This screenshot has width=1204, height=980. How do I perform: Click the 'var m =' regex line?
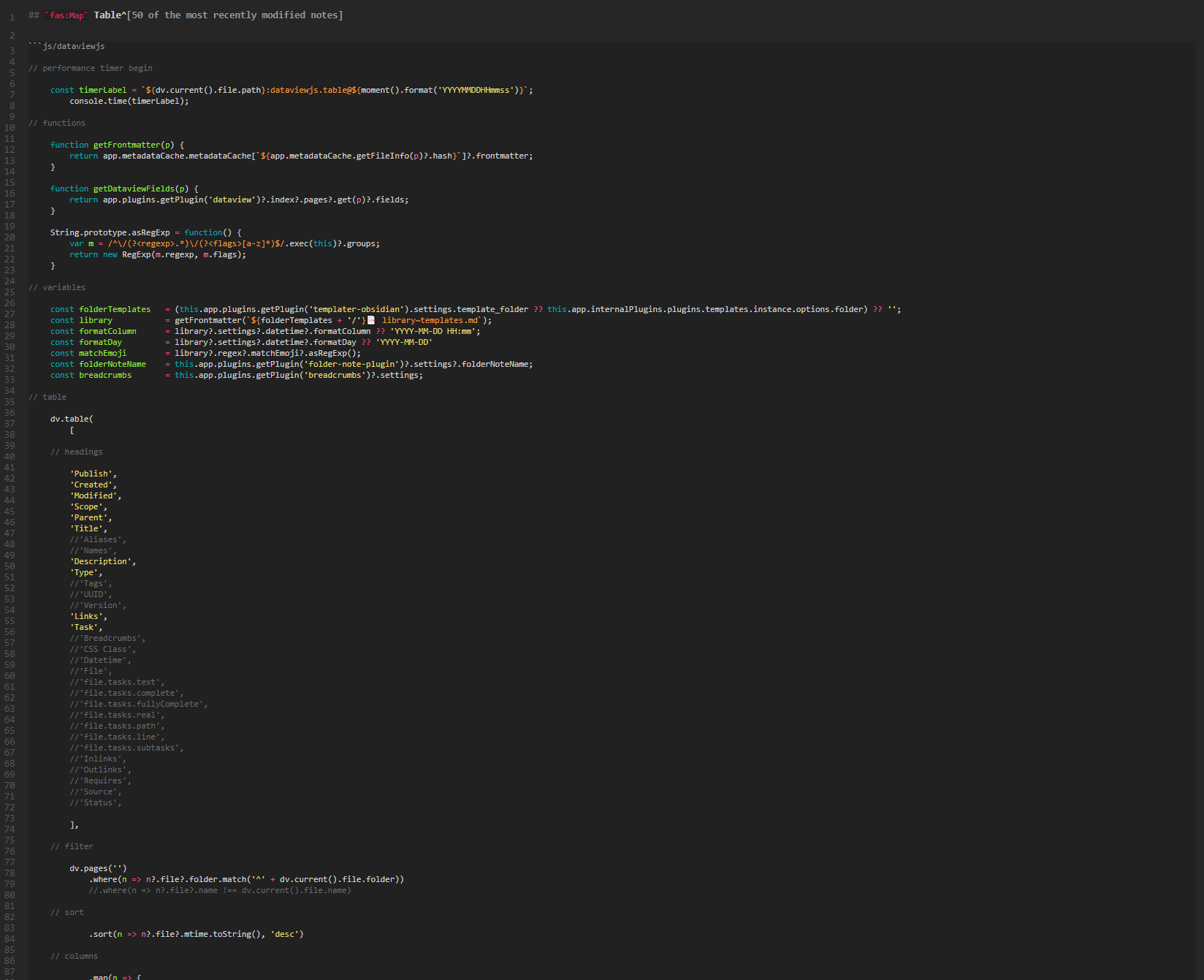[x=224, y=243]
